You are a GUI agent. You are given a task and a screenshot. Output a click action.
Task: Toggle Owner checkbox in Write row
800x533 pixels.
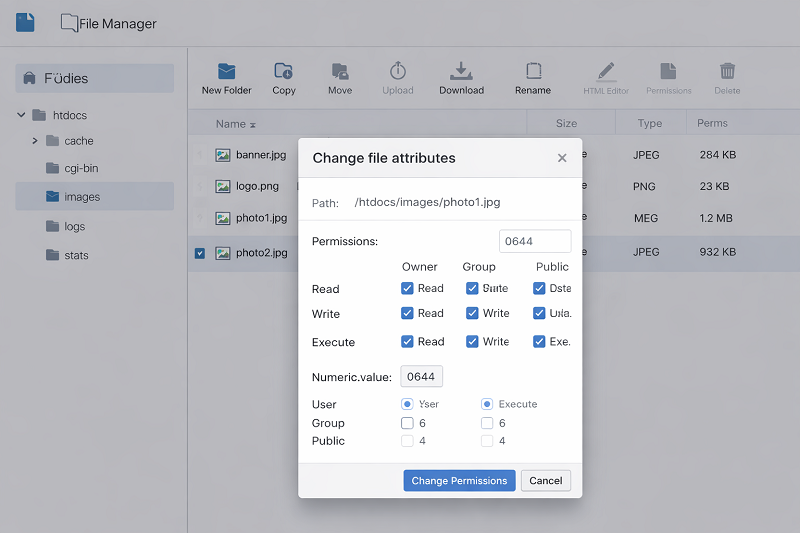[407, 313]
